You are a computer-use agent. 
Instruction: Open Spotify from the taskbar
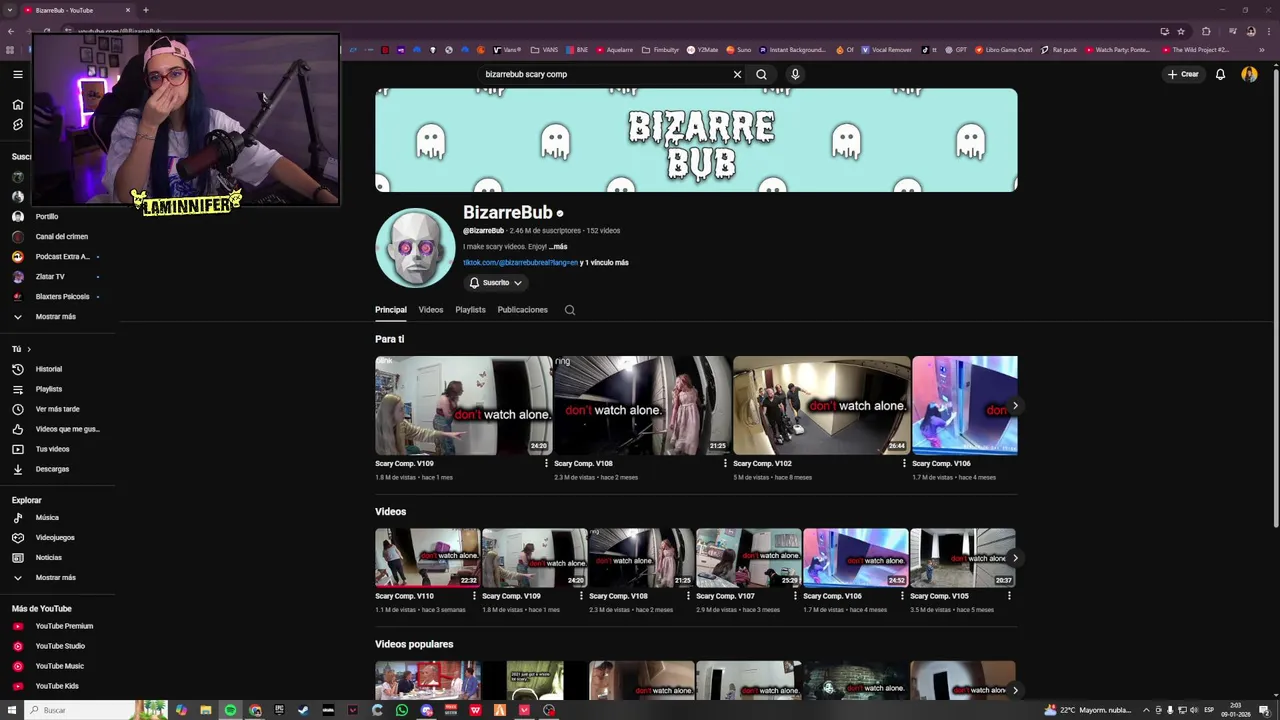(230, 710)
